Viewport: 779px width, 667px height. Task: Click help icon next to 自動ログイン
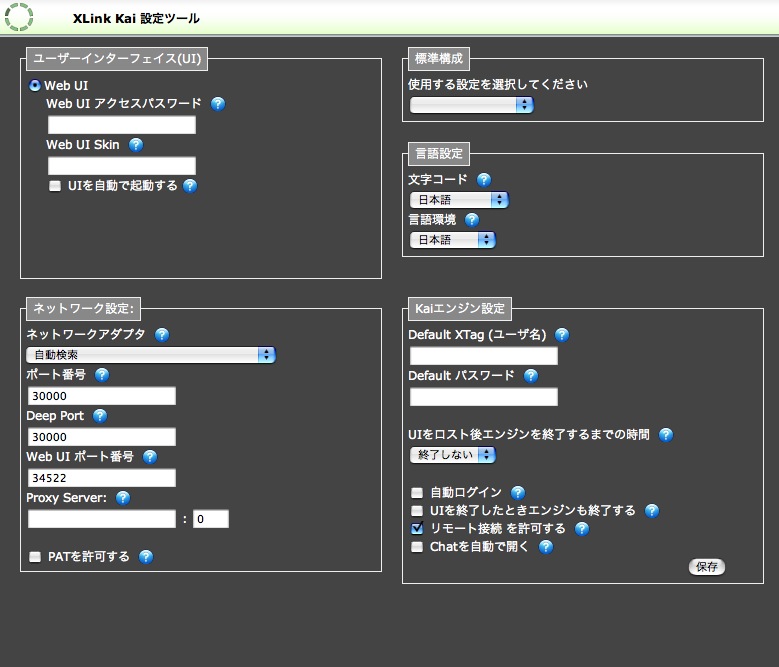click(518, 492)
